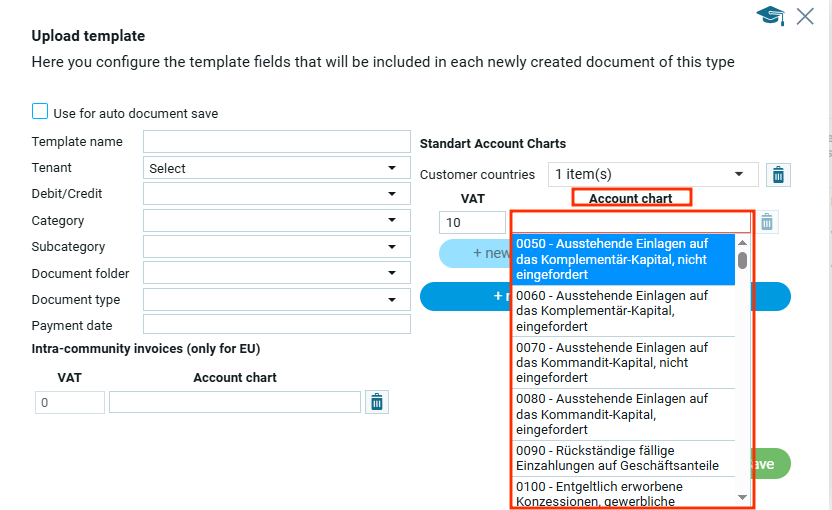The image size is (832, 510).
Task: Open Customer countries 1 item(s) dropdown
Action: [x=652, y=174]
